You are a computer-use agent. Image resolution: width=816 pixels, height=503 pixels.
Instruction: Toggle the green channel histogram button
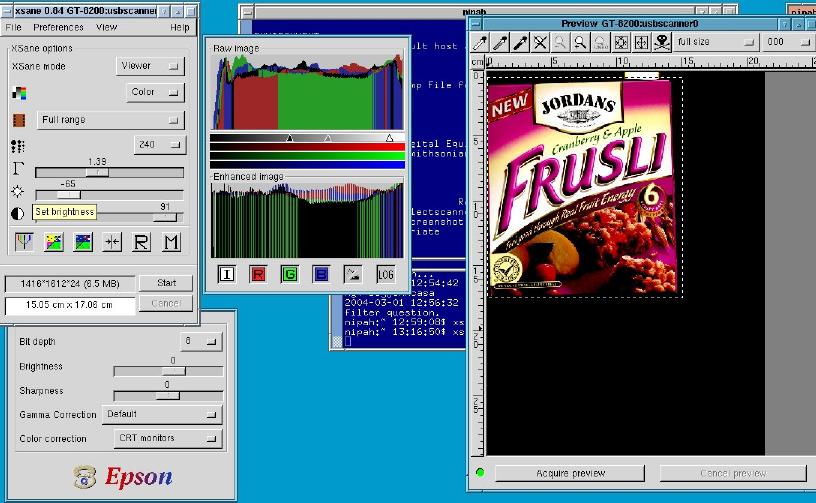[290, 274]
